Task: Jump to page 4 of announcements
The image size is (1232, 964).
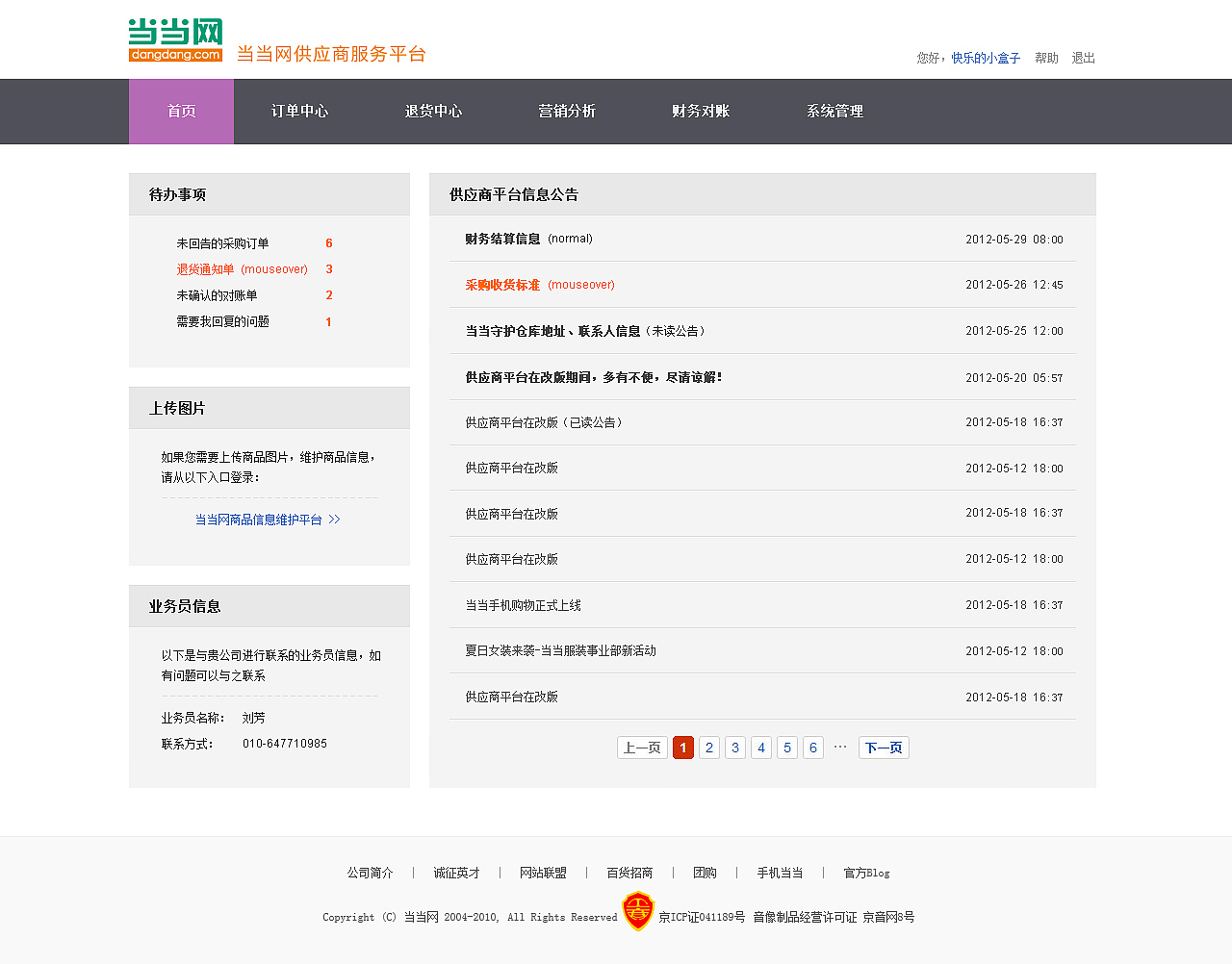Action: 760,747
